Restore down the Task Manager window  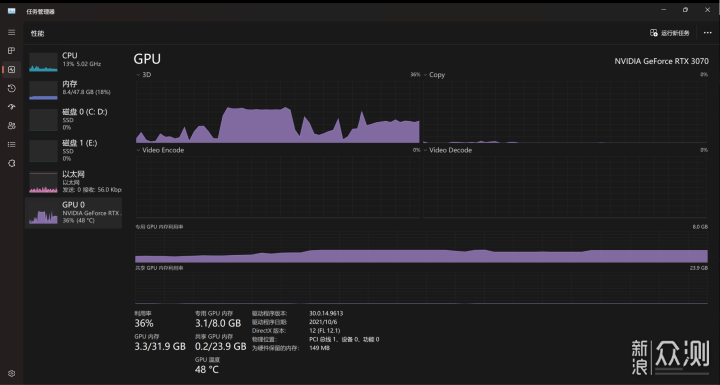pyautogui.click(x=685, y=10)
